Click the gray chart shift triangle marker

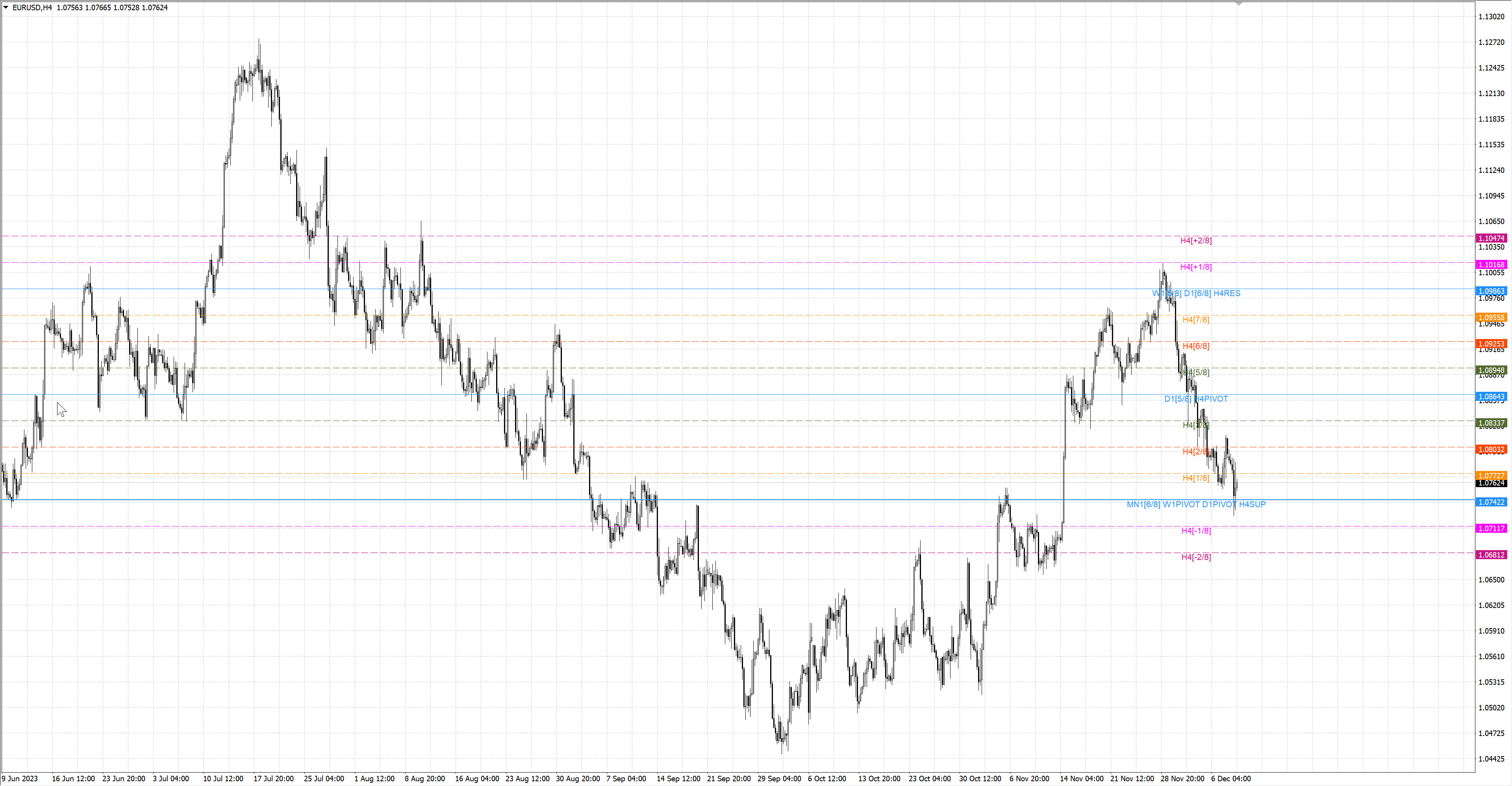tap(1239, 4)
